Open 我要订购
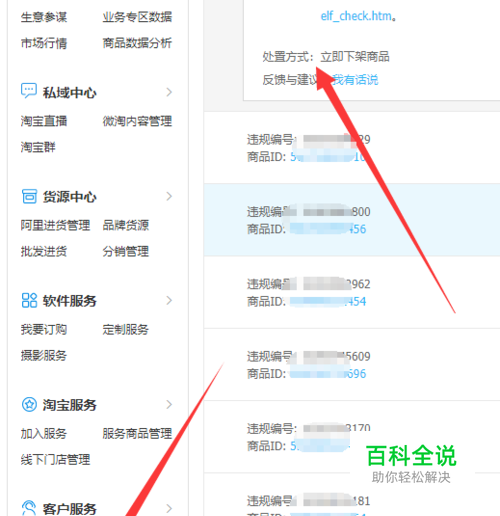 [44, 330]
